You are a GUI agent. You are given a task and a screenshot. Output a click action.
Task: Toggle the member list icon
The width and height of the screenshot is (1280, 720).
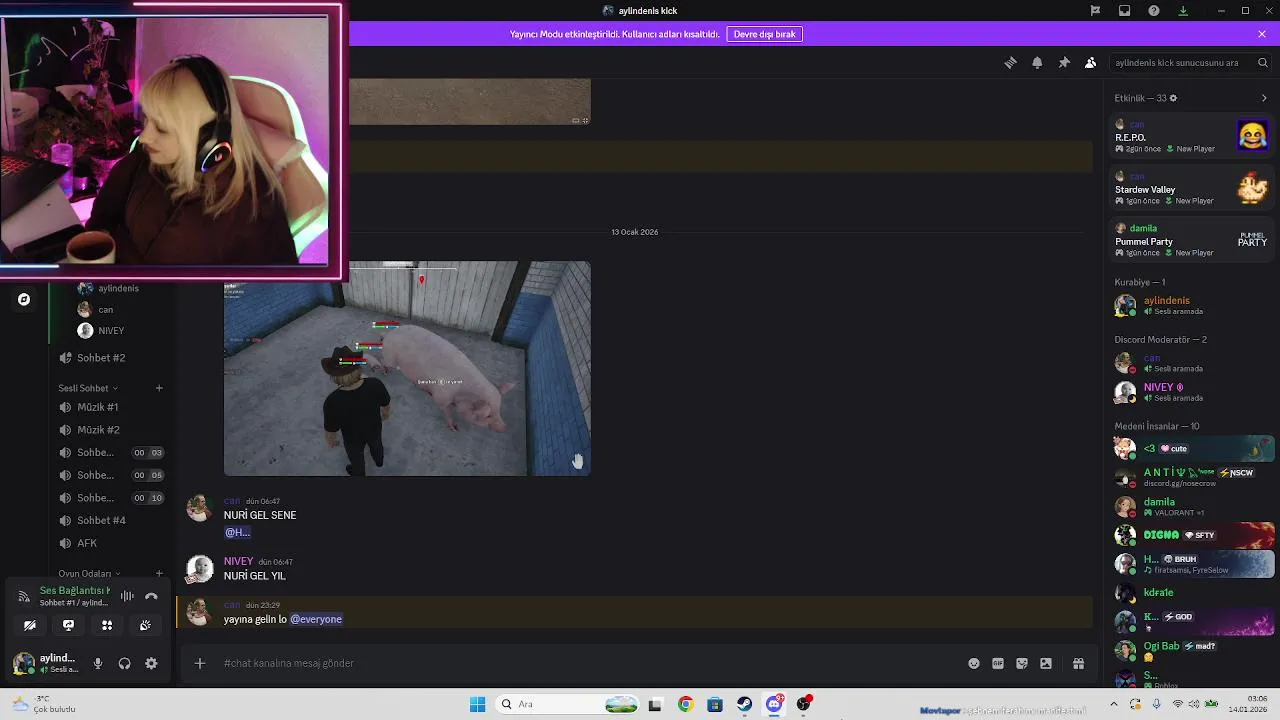(x=1090, y=62)
